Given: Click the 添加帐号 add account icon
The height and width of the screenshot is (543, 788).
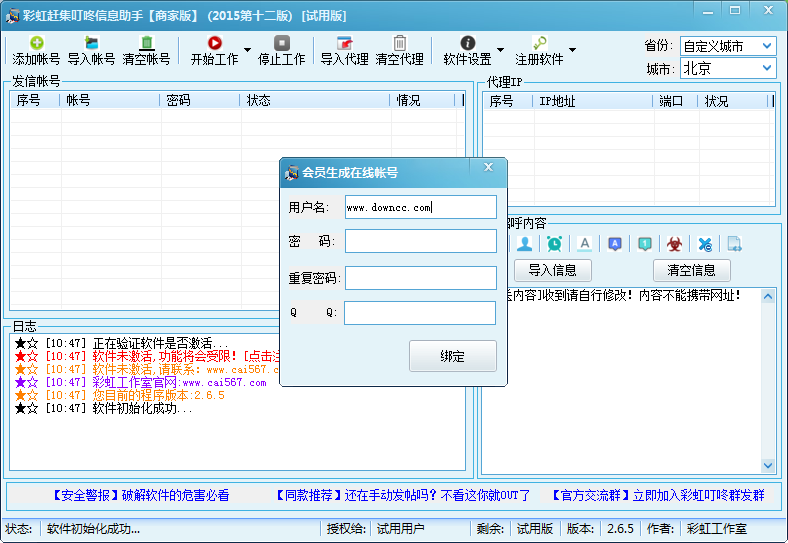Looking at the screenshot, I should point(36,43).
